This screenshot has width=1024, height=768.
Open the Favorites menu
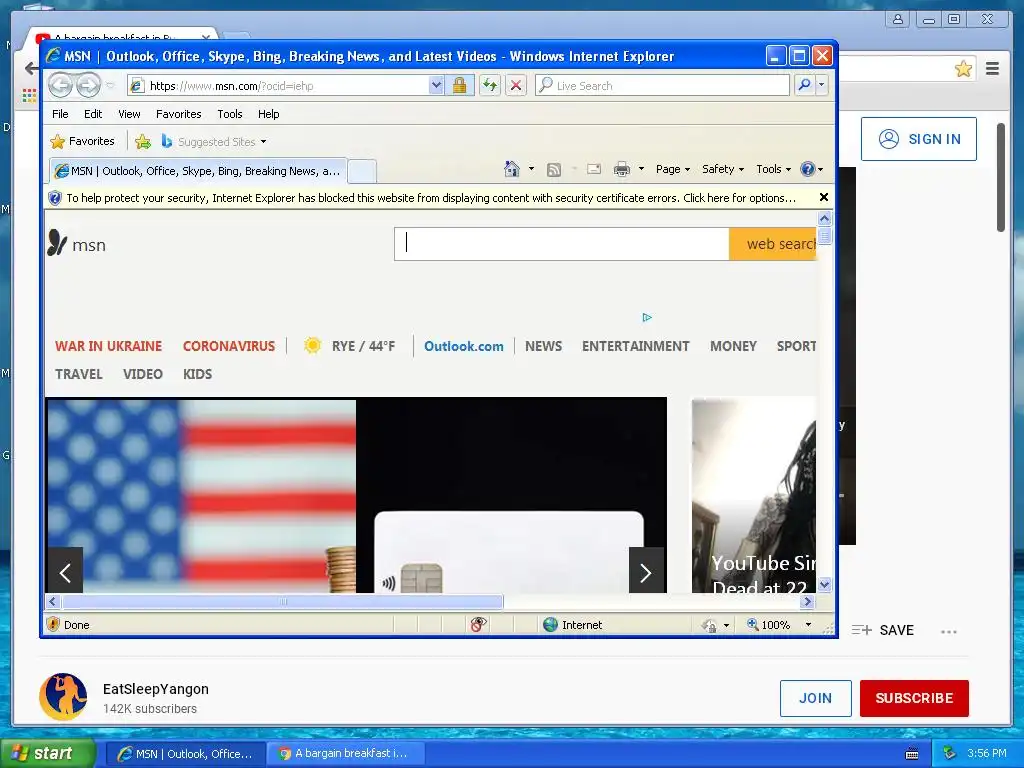click(x=178, y=114)
